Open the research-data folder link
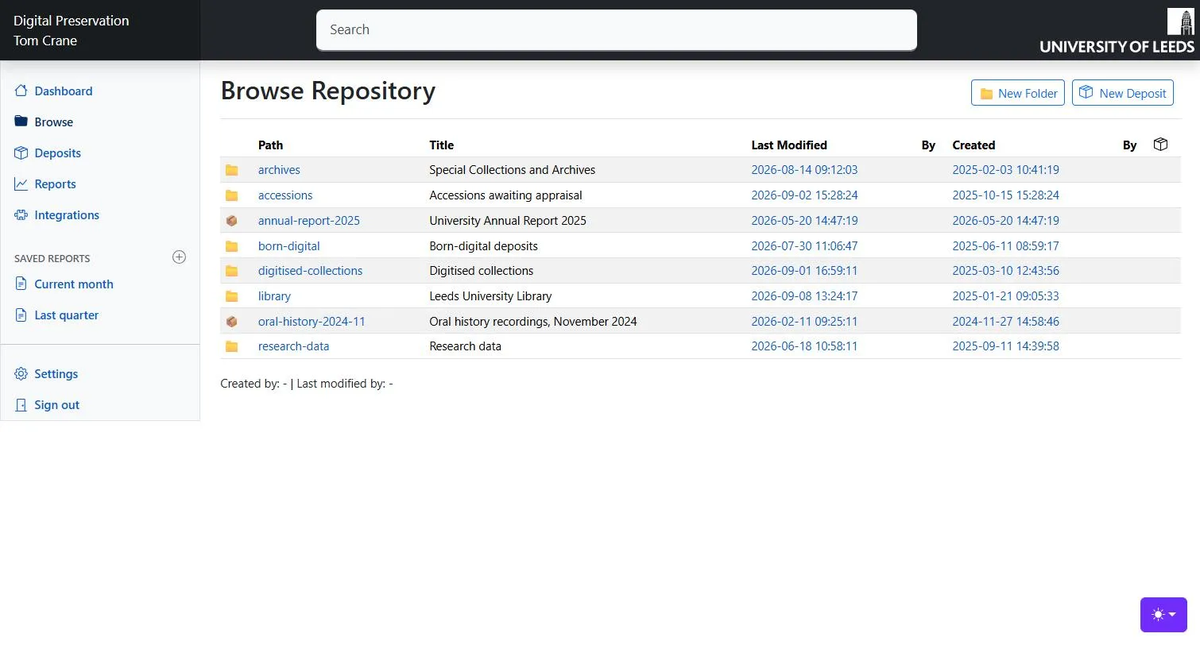Screen dimensions: 1200x645 (x=293, y=346)
